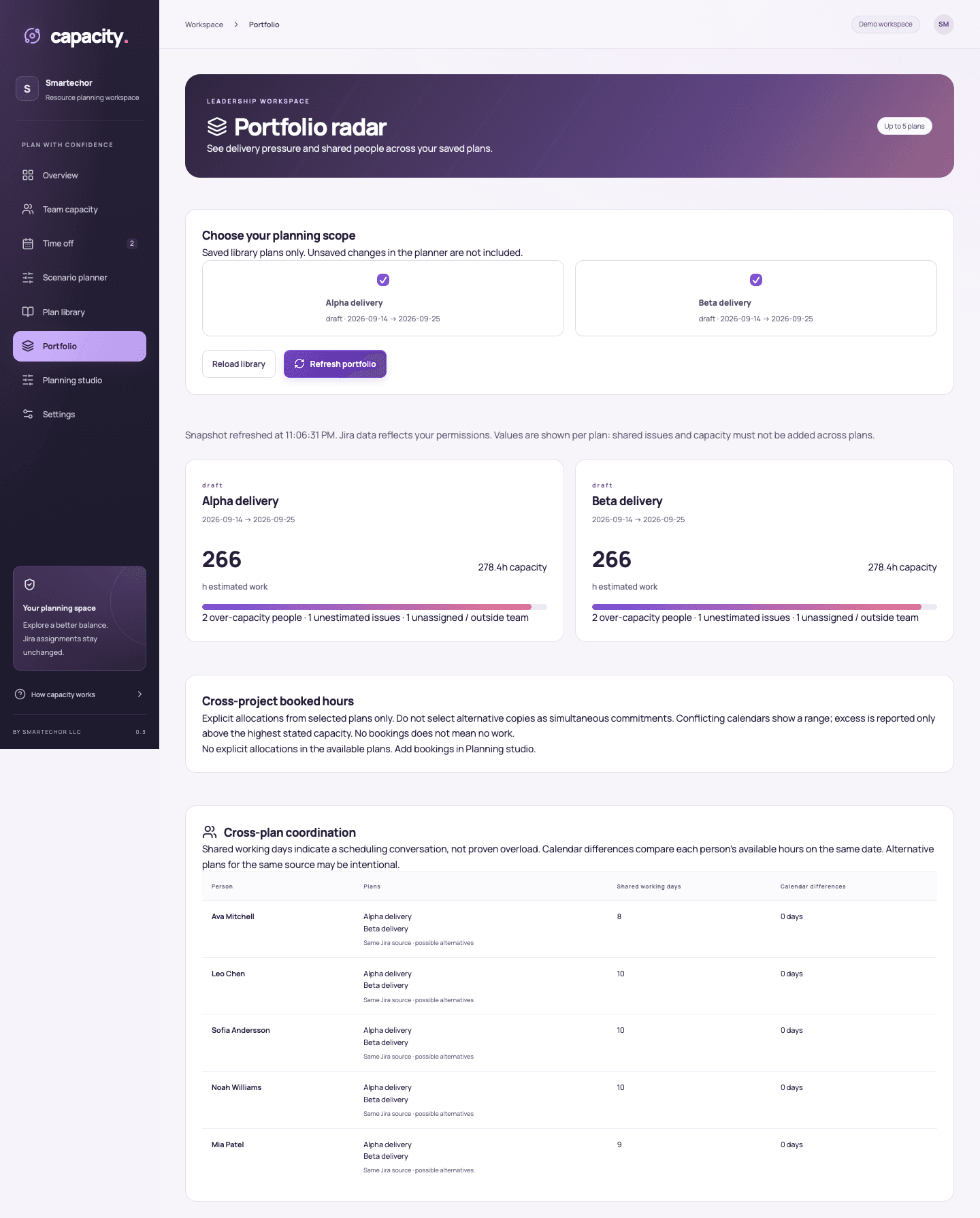Click the Reload library button

[239, 364]
